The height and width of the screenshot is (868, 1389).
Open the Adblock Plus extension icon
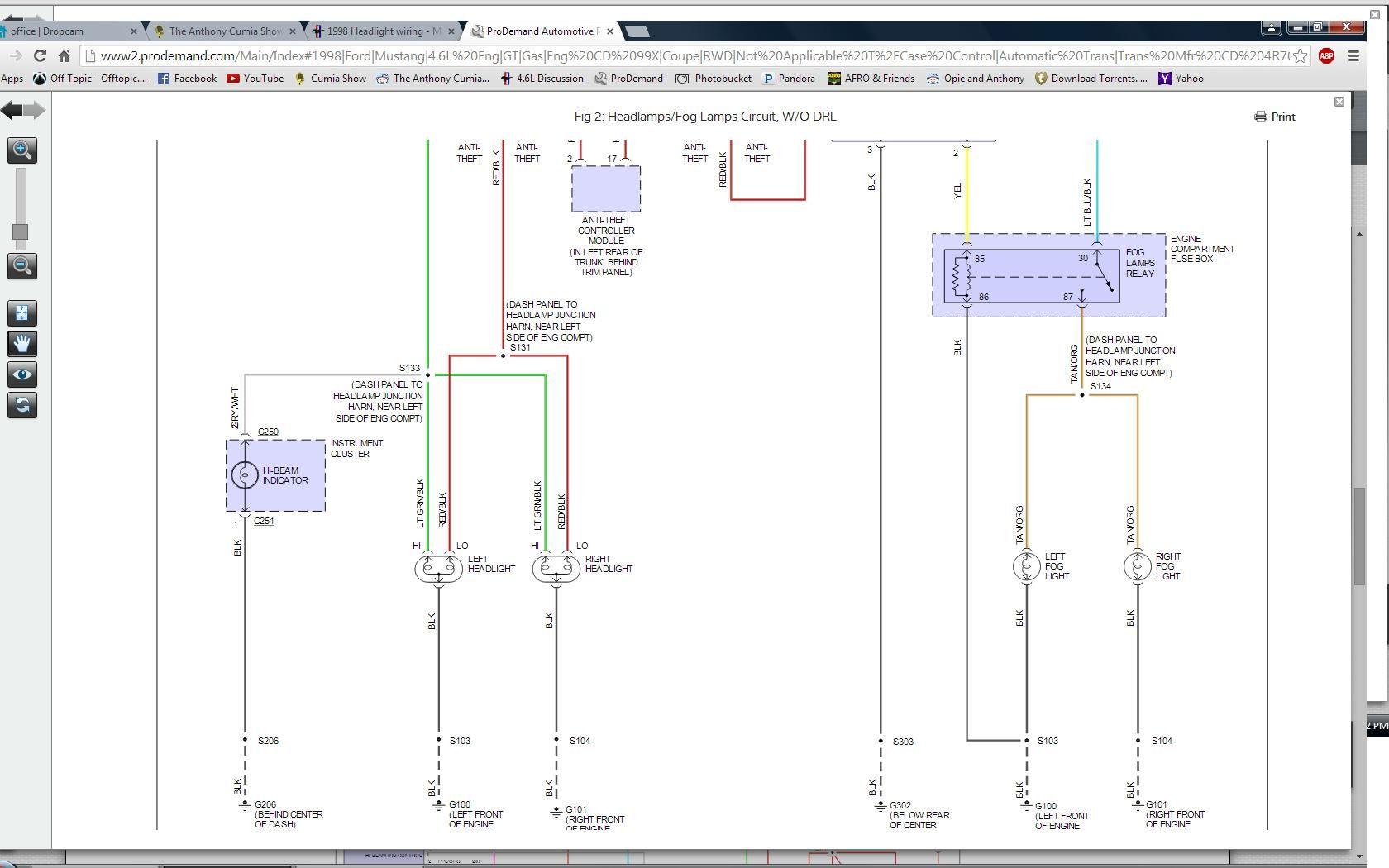pos(1326,56)
